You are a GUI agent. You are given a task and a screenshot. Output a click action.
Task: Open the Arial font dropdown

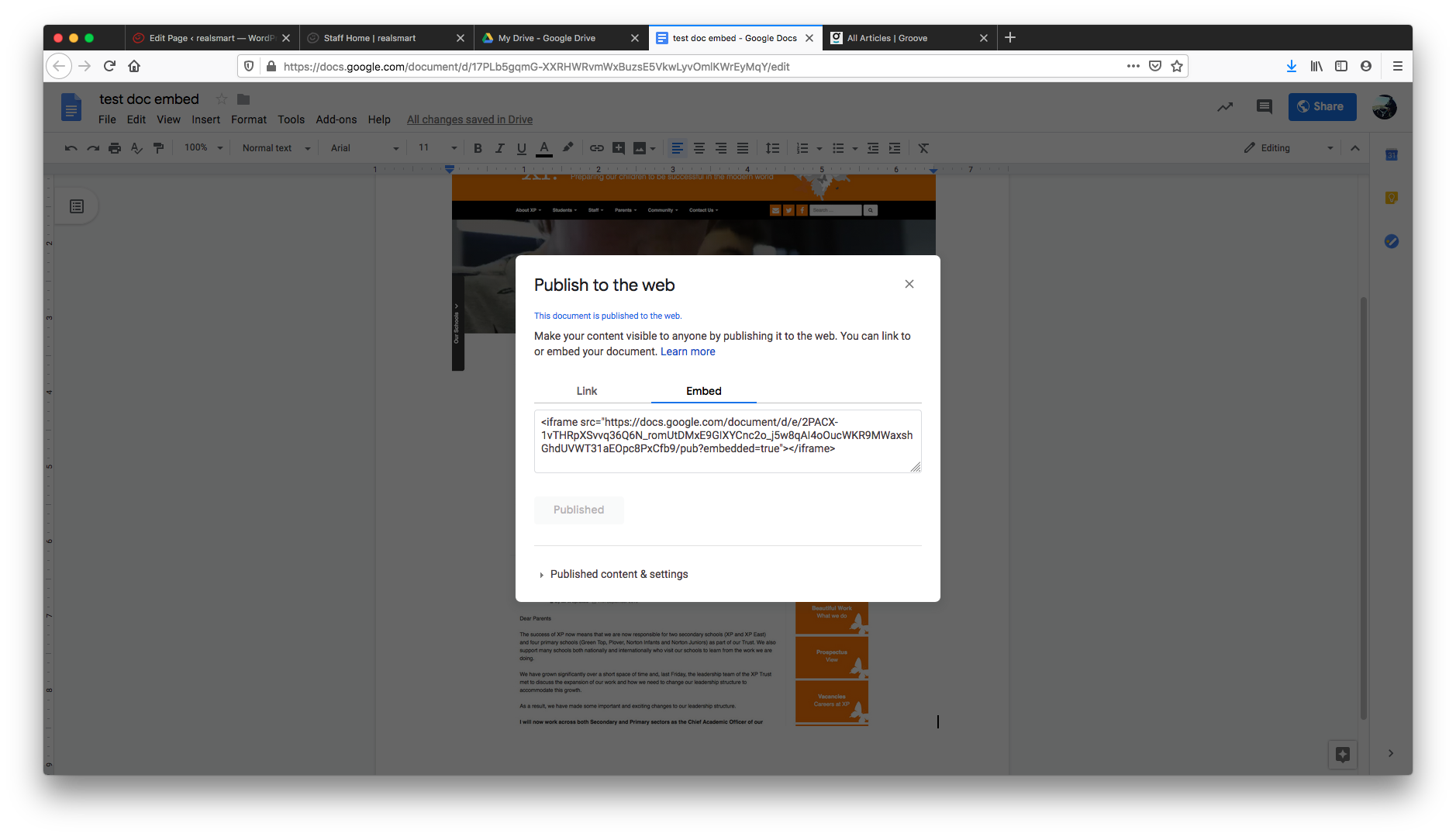[x=364, y=148]
